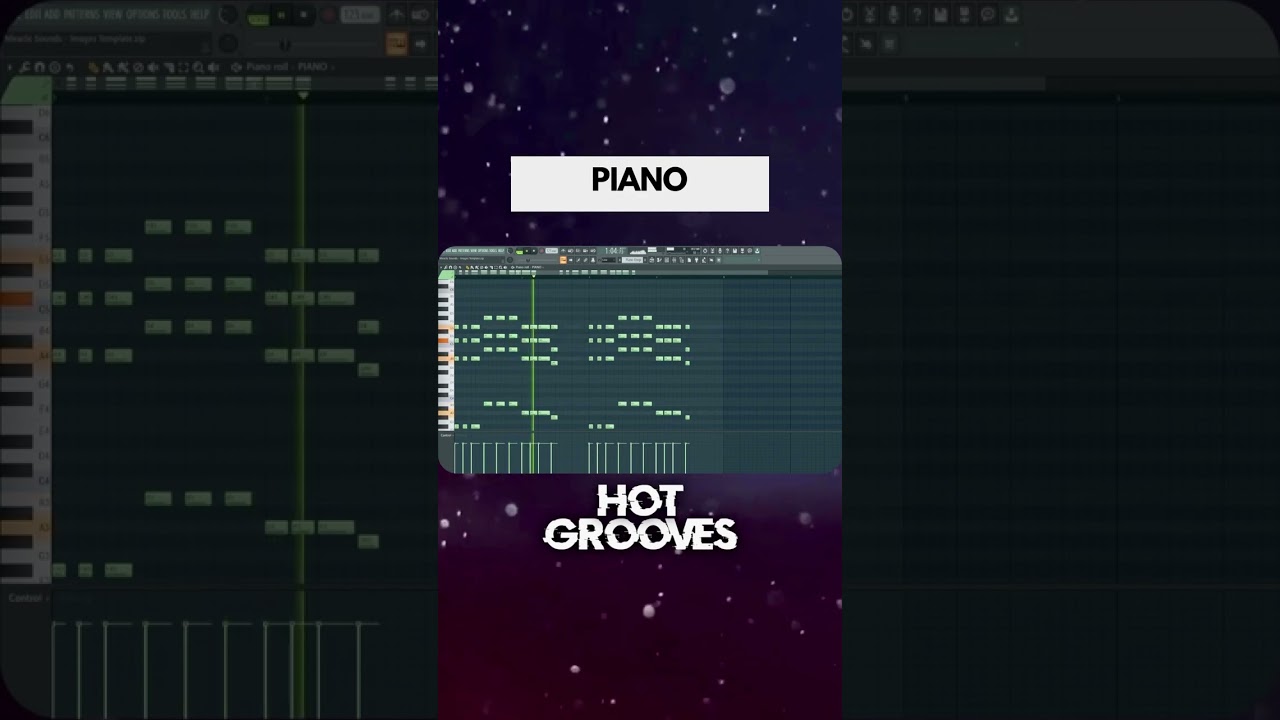
Task: Click the orange highlighted piano key
Action: 16,299
